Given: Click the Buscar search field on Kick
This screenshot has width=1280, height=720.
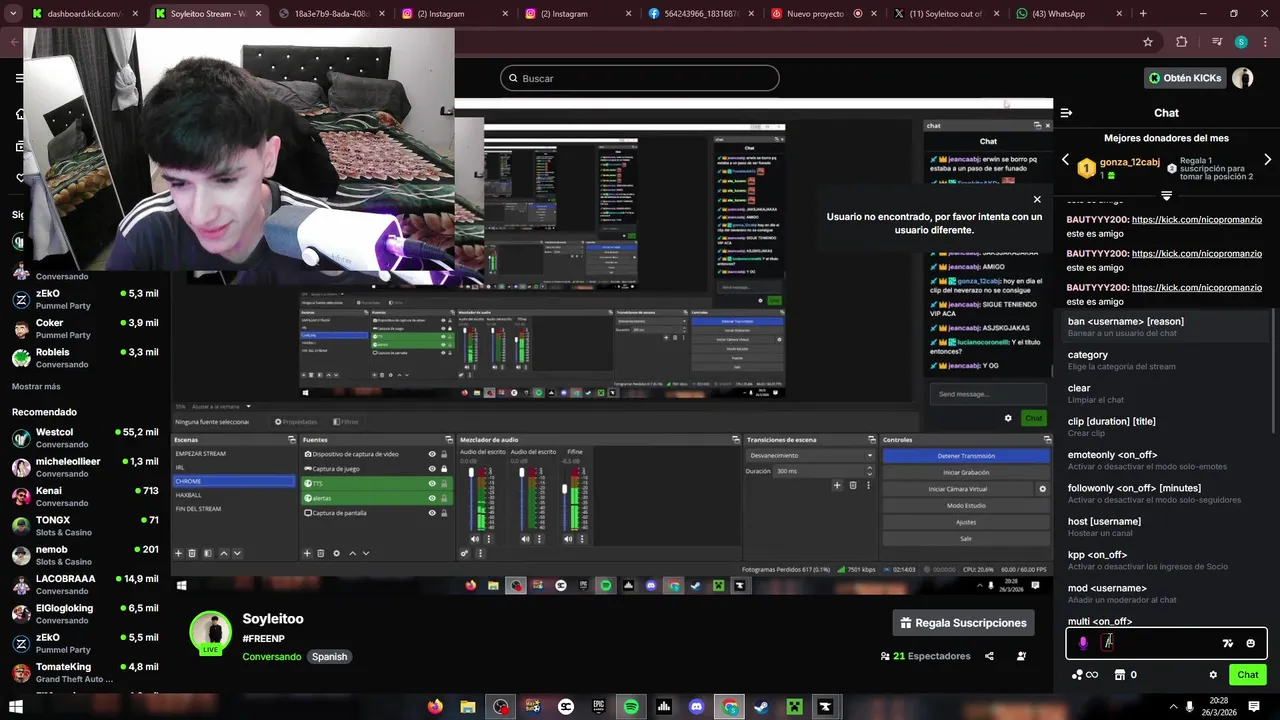Looking at the screenshot, I should click(640, 78).
